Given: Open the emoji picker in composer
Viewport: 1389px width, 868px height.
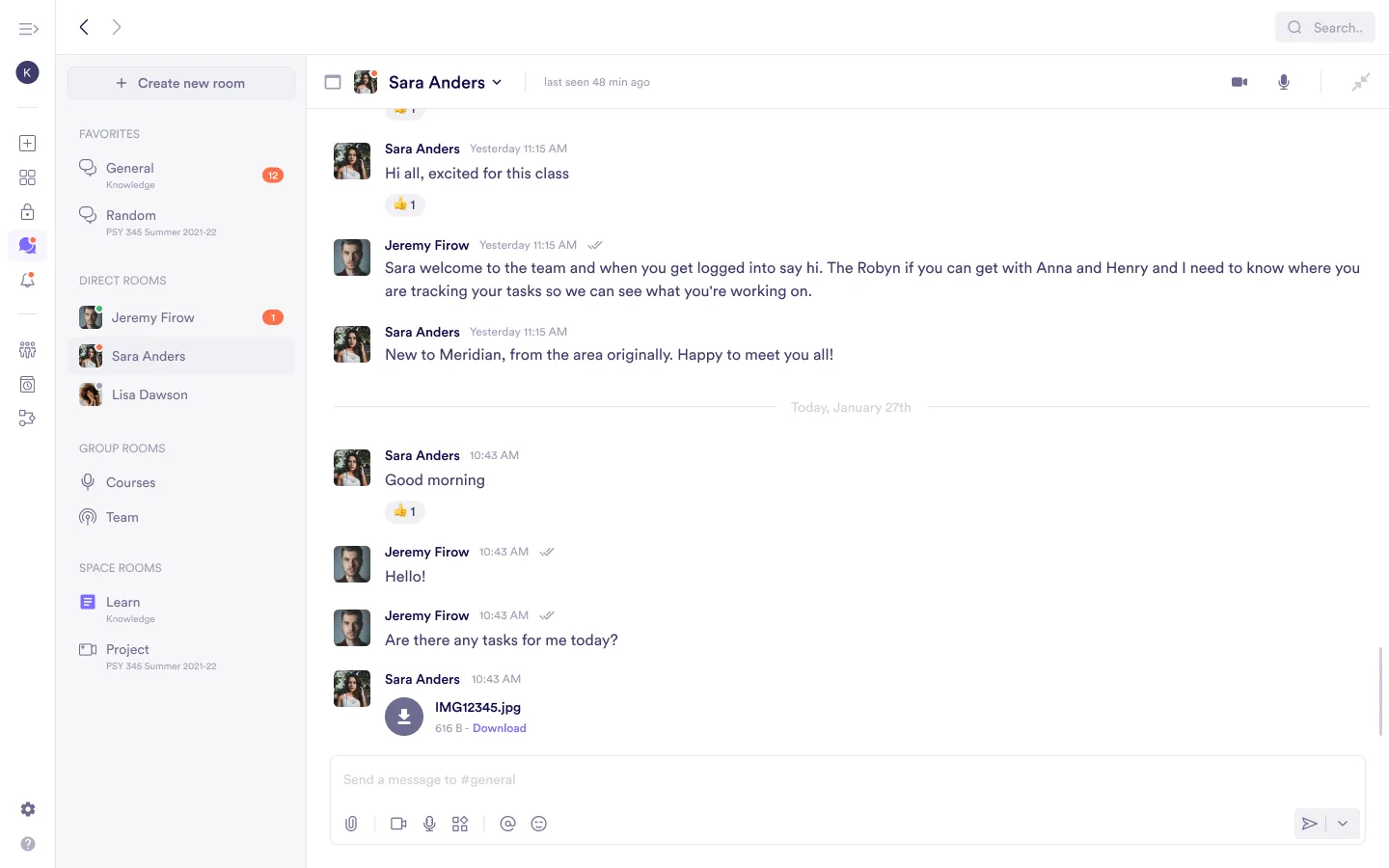Looking at the screenshot, I should (539, 824).
